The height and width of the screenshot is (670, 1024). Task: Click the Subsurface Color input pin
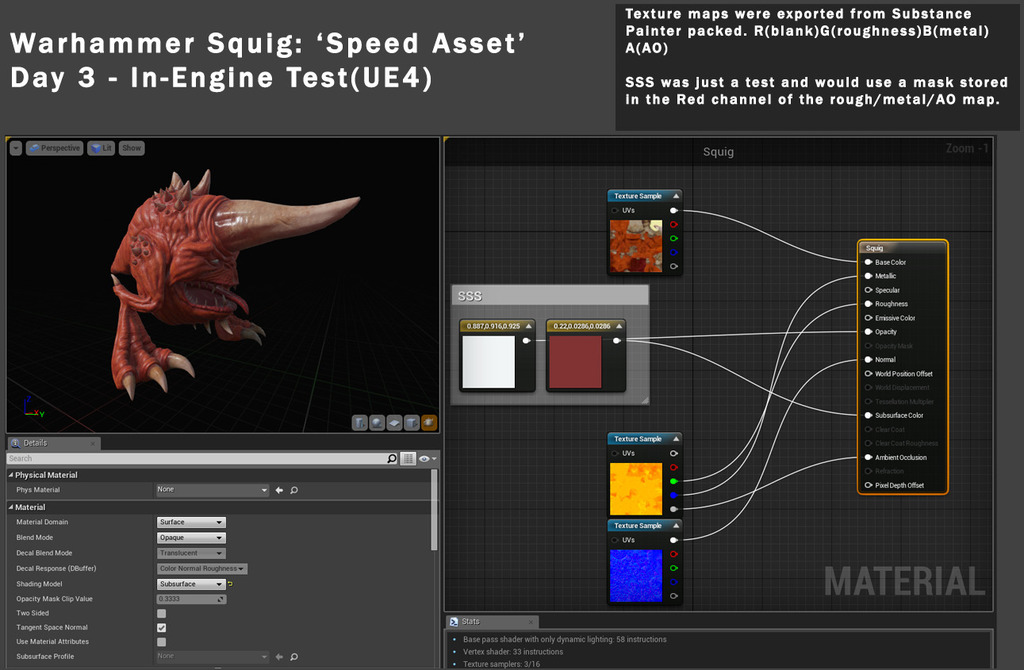869,415
